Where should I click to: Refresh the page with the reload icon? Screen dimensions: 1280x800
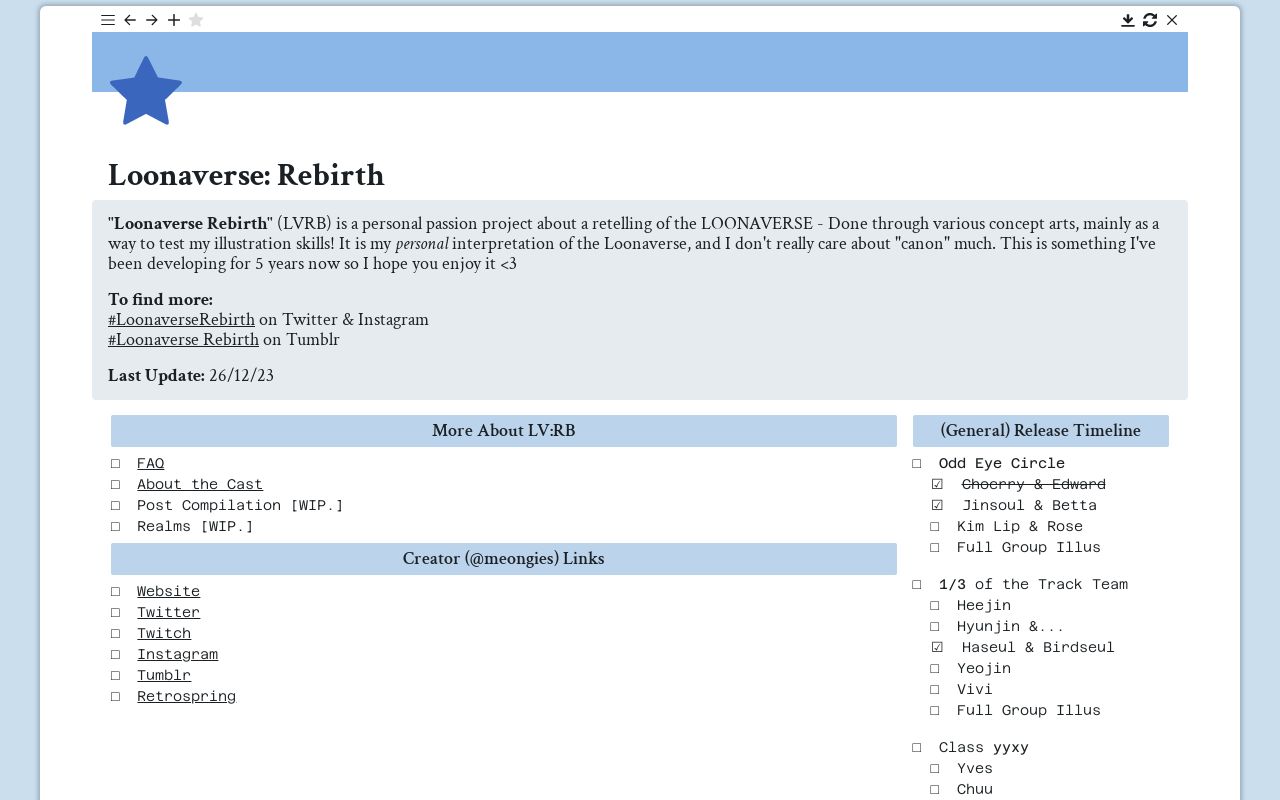click(x=1150, y=20)
